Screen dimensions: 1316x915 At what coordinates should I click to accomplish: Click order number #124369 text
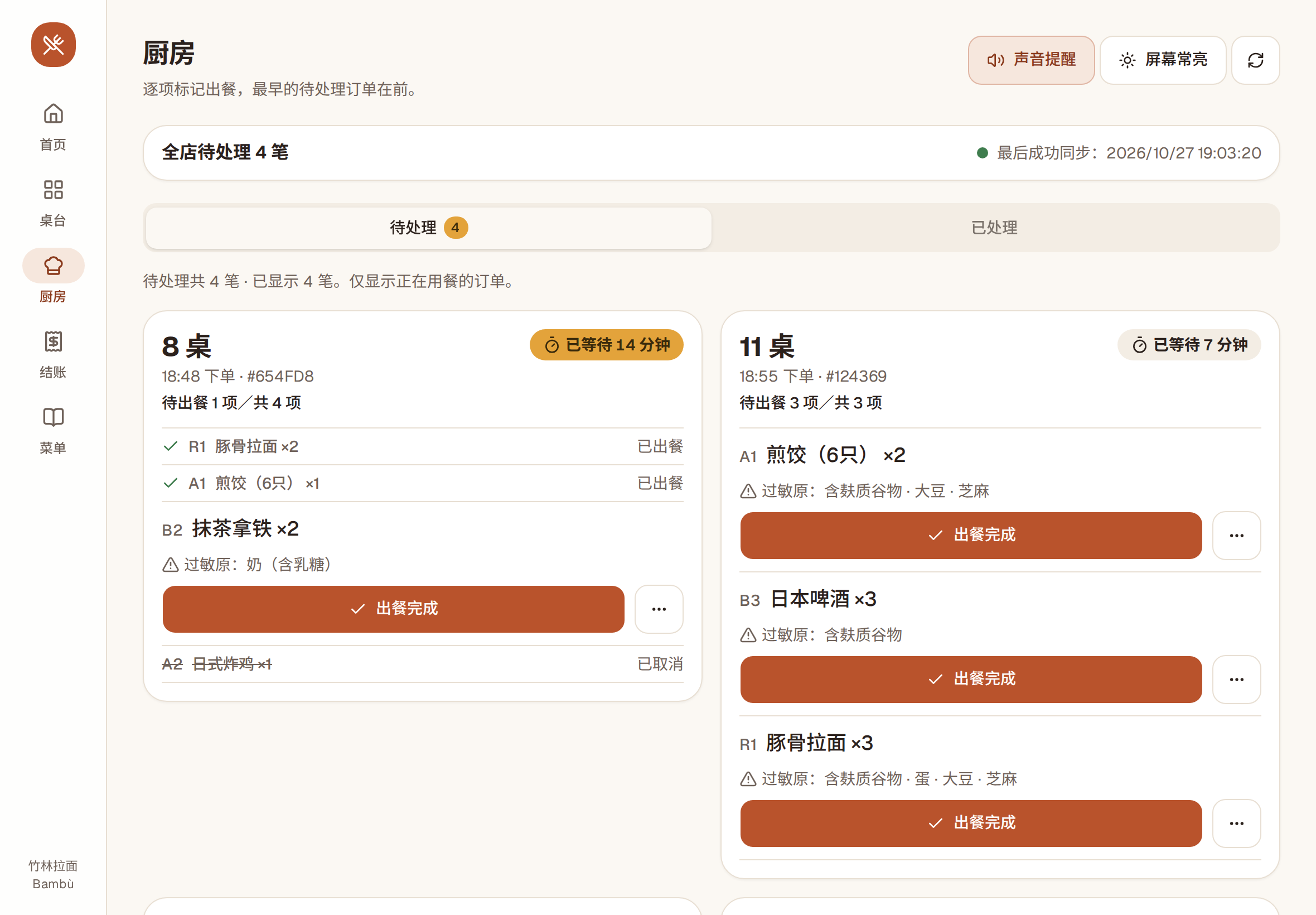[x=856, y=376]
